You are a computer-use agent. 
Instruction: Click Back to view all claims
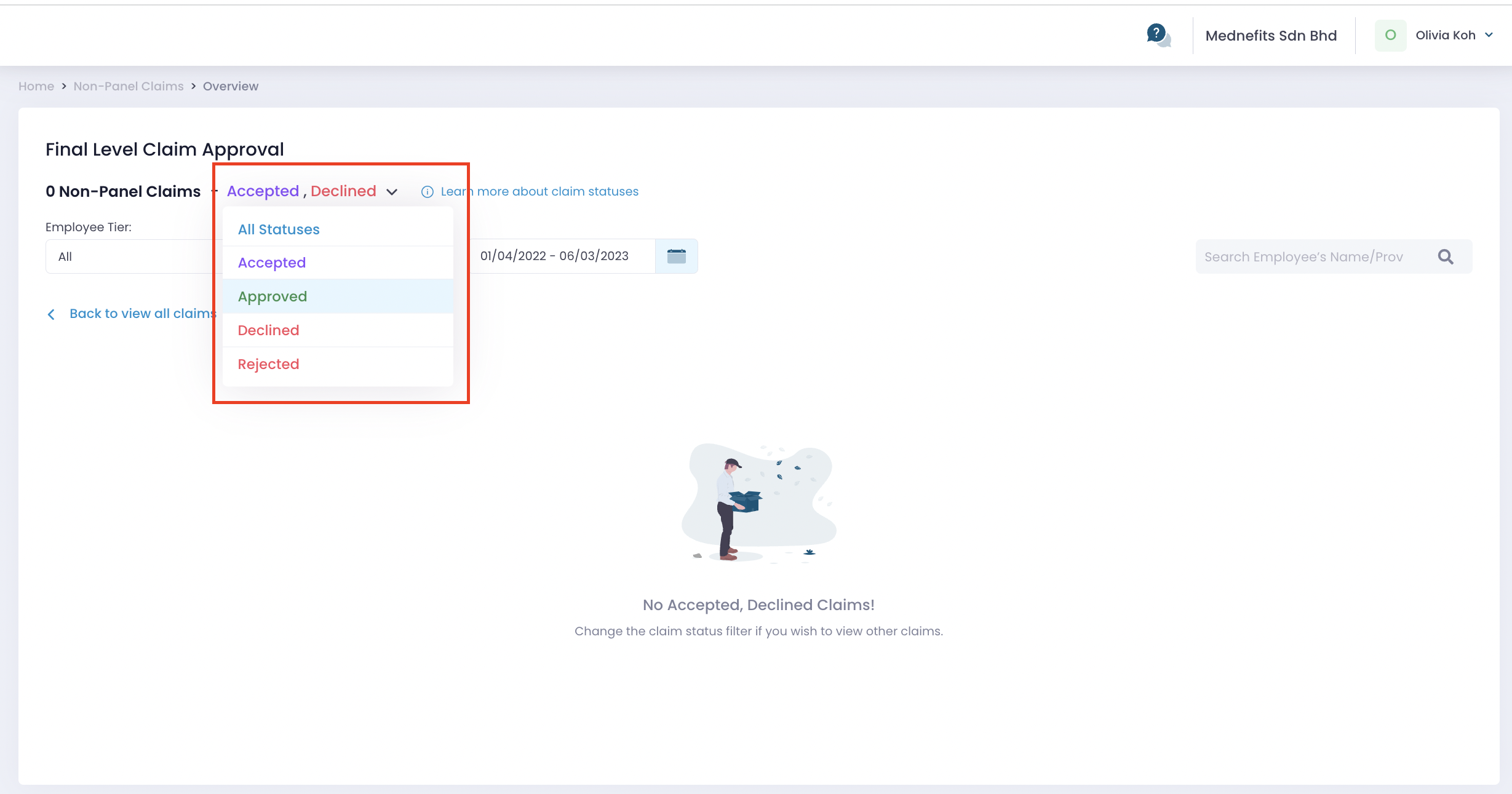click(143, 314)
